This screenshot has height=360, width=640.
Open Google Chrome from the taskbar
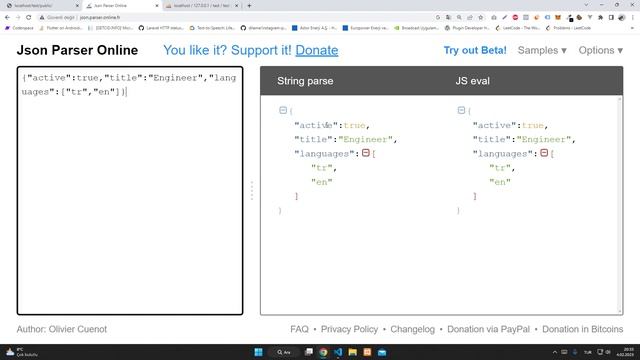click(x=323, y=352)
